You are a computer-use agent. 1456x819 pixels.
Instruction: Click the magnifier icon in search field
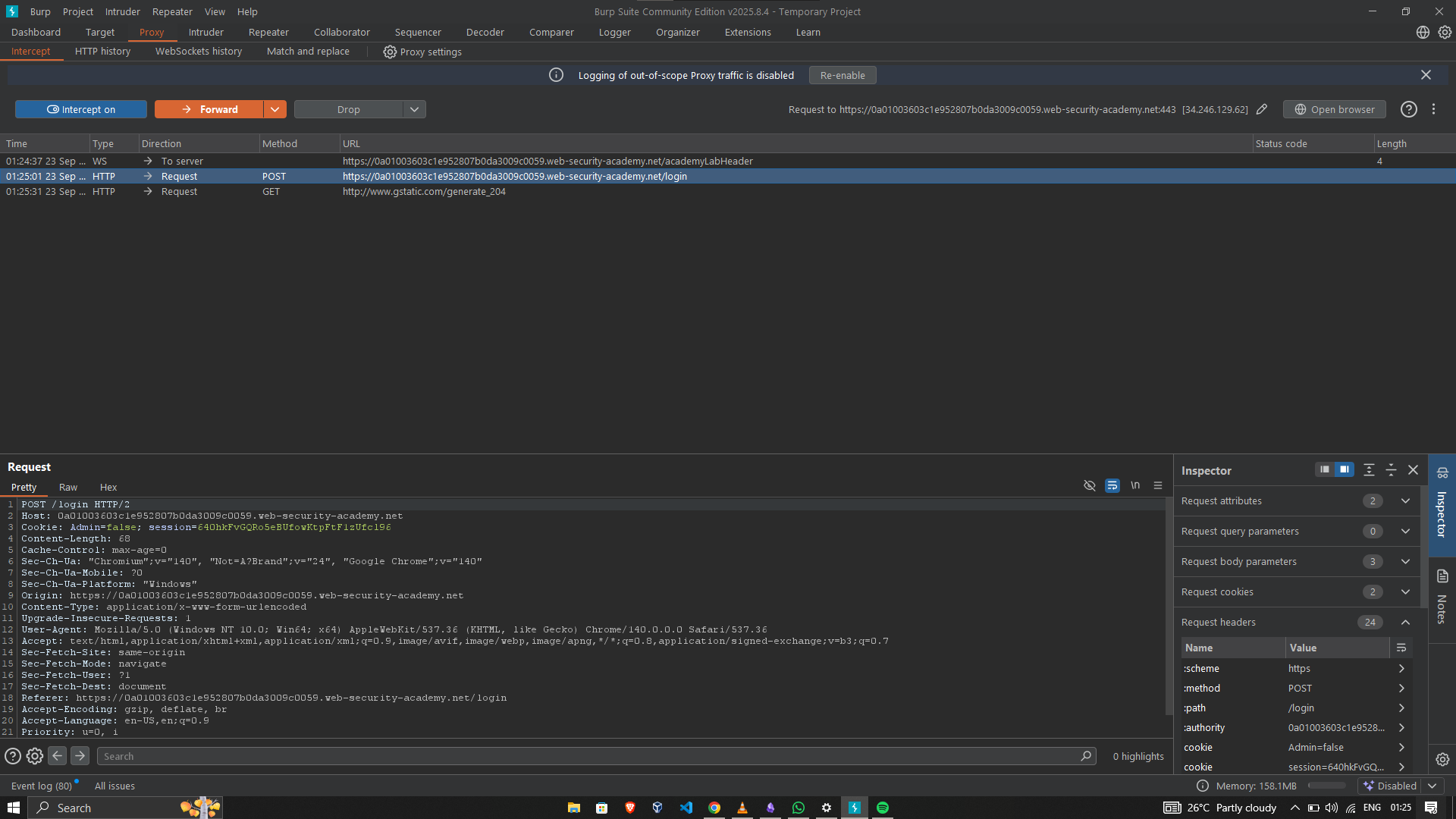(x=1086, y=756)
